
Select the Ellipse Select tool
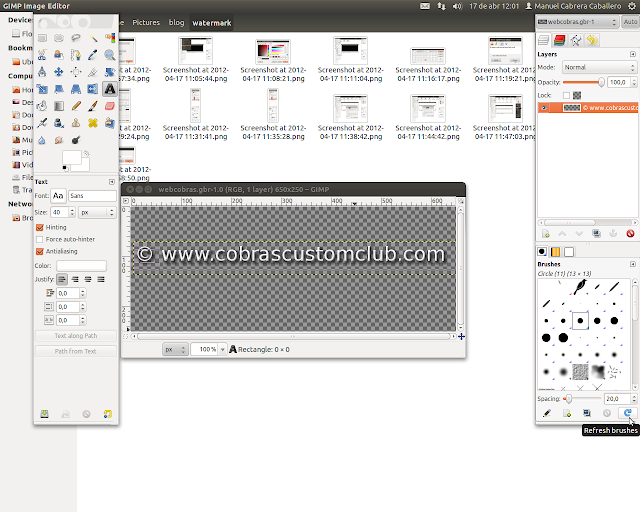(59, 38)
